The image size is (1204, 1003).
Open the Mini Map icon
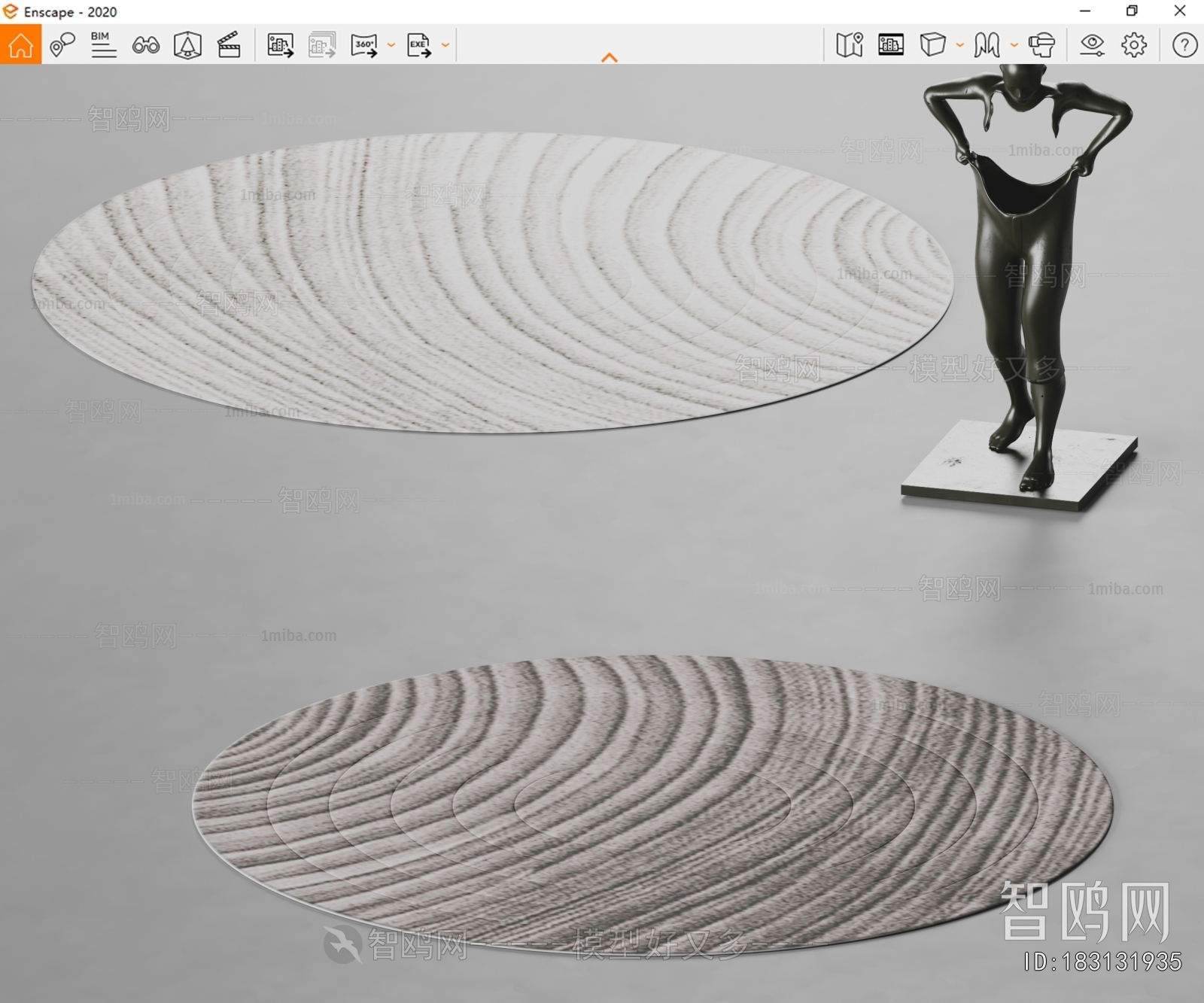coord(850,44)
